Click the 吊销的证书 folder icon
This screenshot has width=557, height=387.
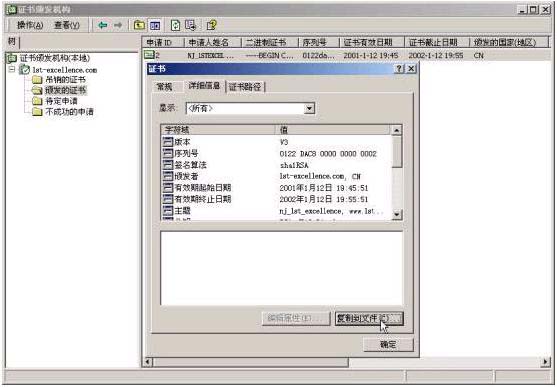pyautogui.click(x=37, y=80)
